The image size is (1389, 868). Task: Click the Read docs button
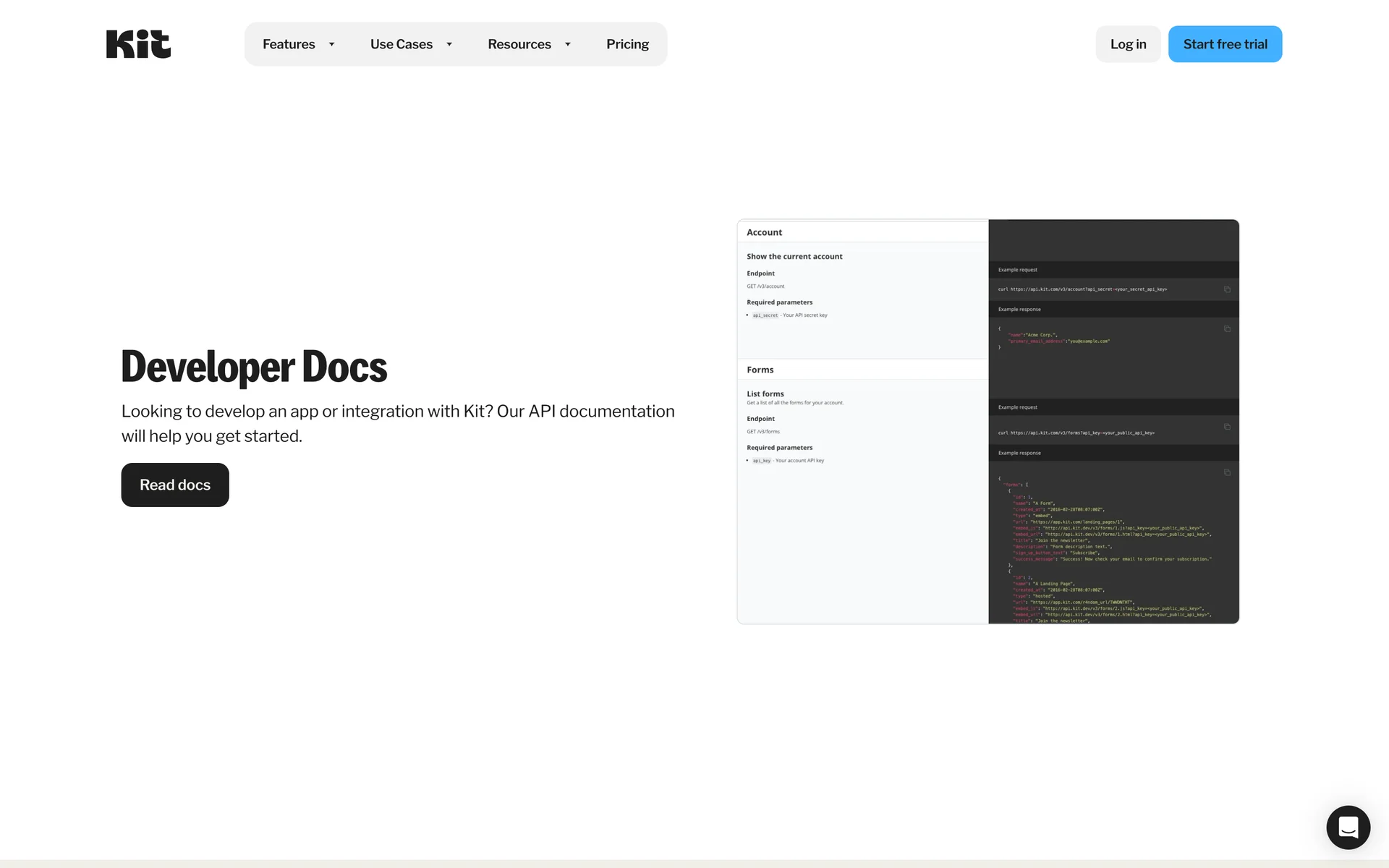(175, 485)
